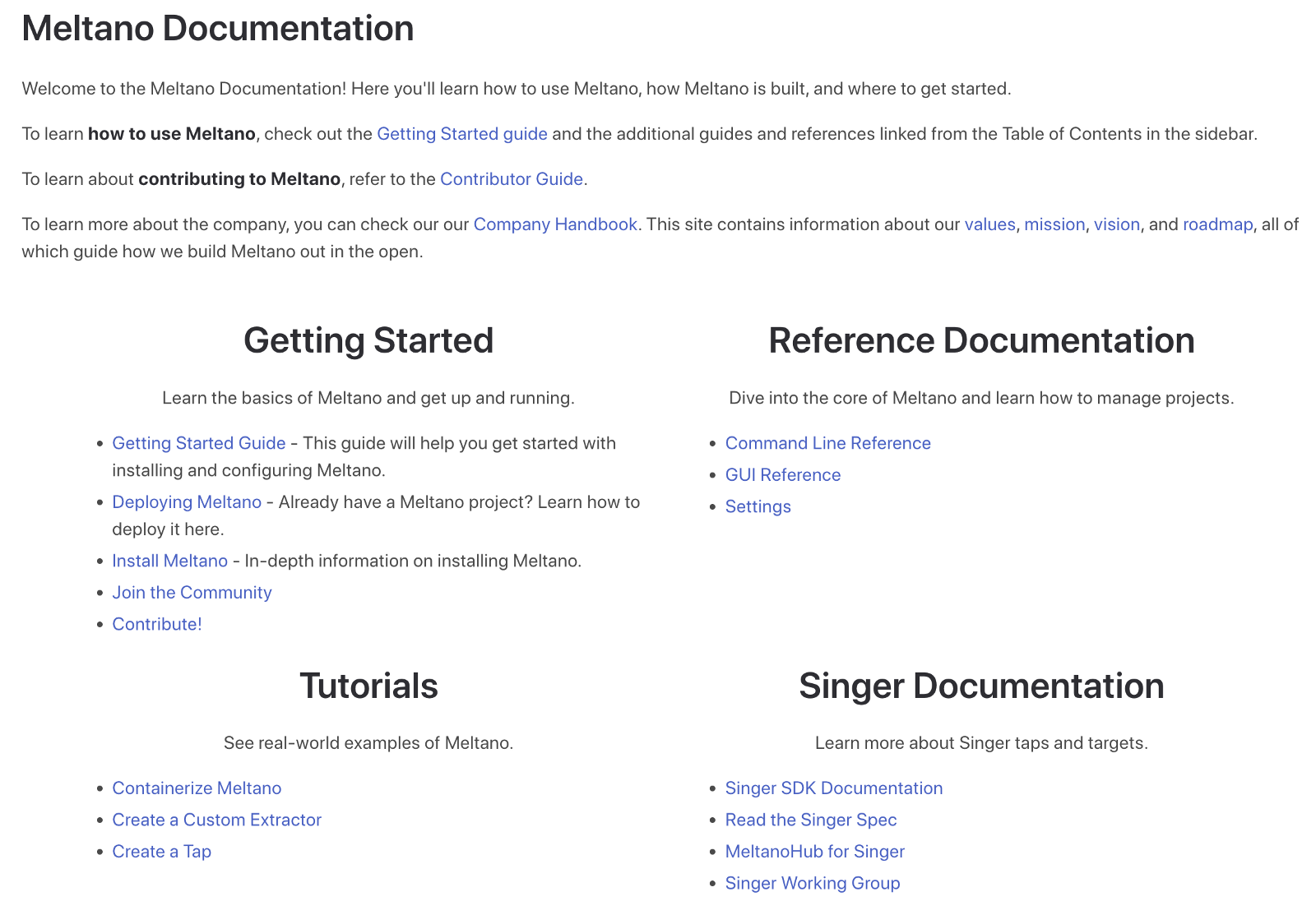Open the Create a Tap tutorial
1316x915 pixels.
(x=161, y=852)
